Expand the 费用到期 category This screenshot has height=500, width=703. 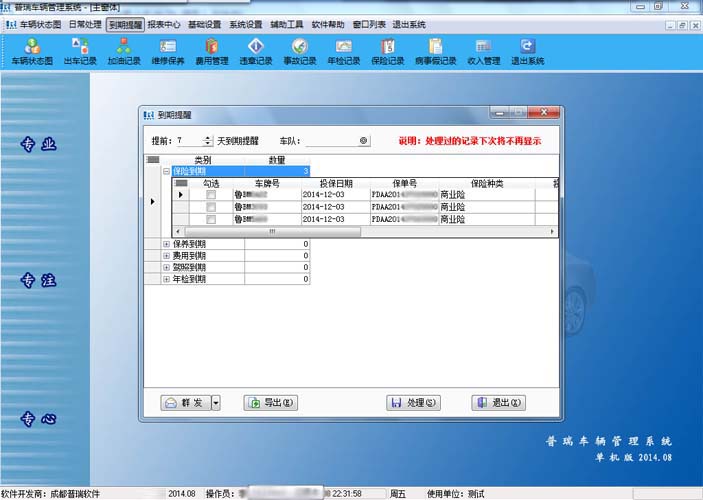click(166, 256)
